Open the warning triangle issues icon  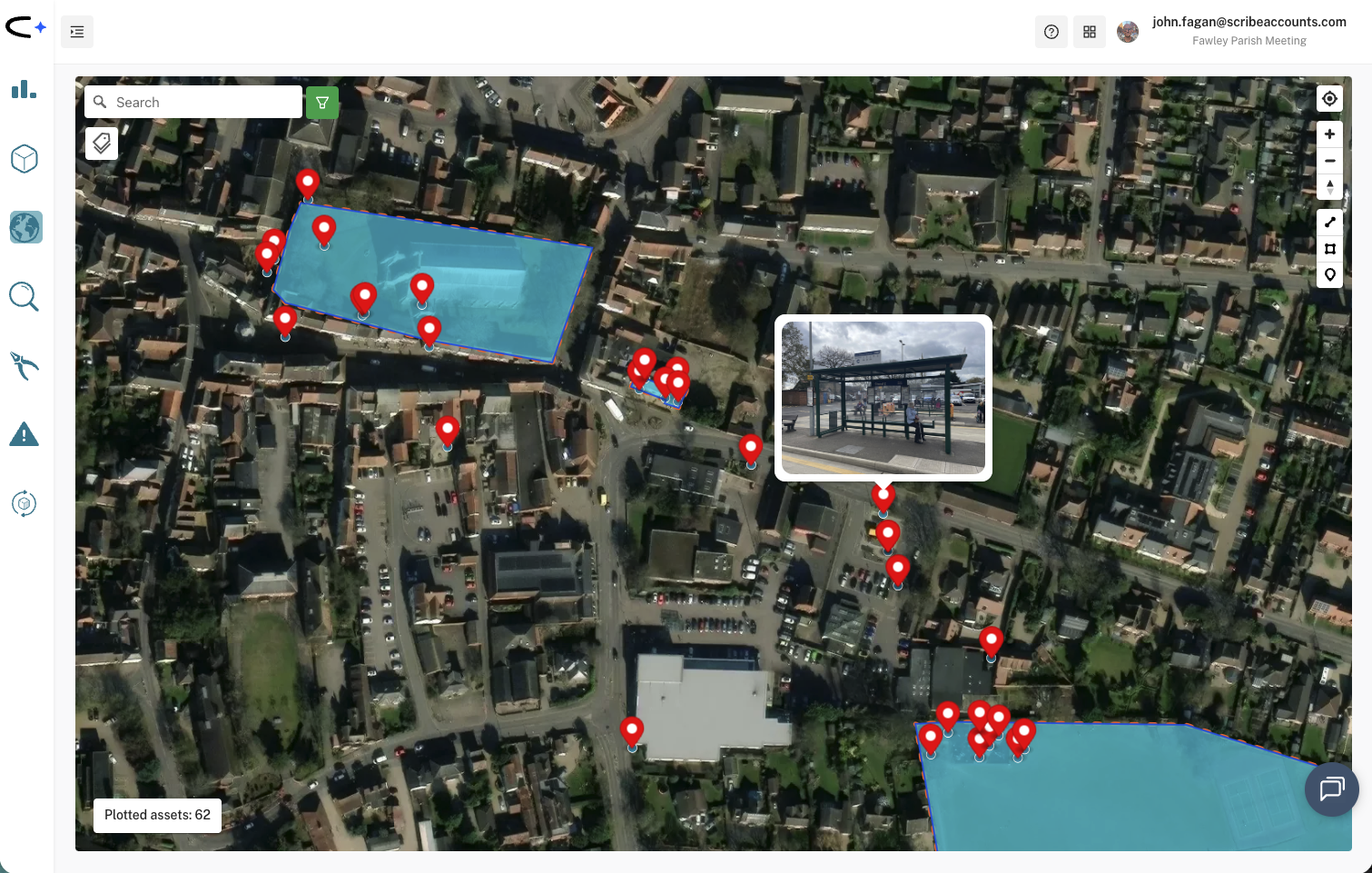click(24, 434)
